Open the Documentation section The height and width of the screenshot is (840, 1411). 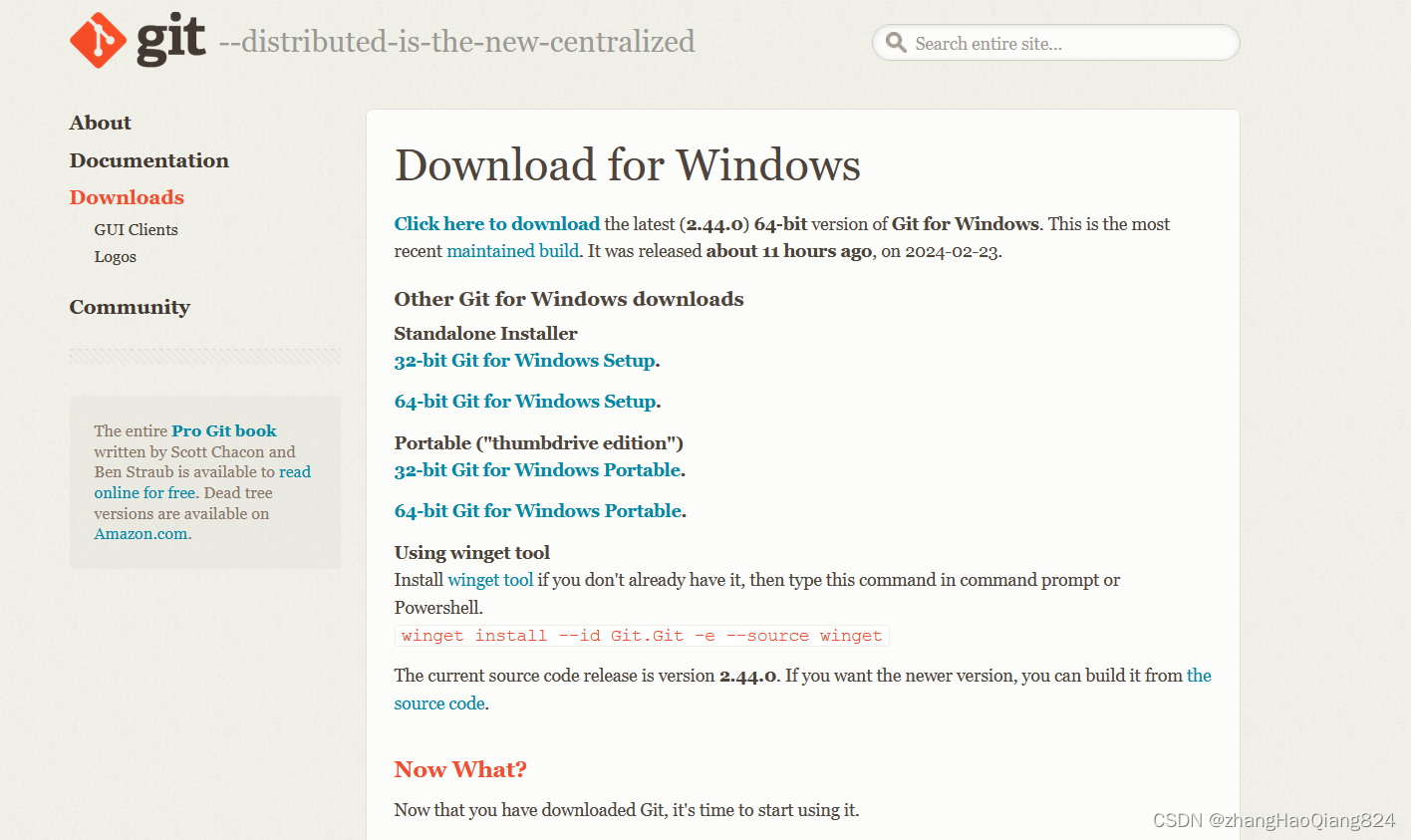149,160
